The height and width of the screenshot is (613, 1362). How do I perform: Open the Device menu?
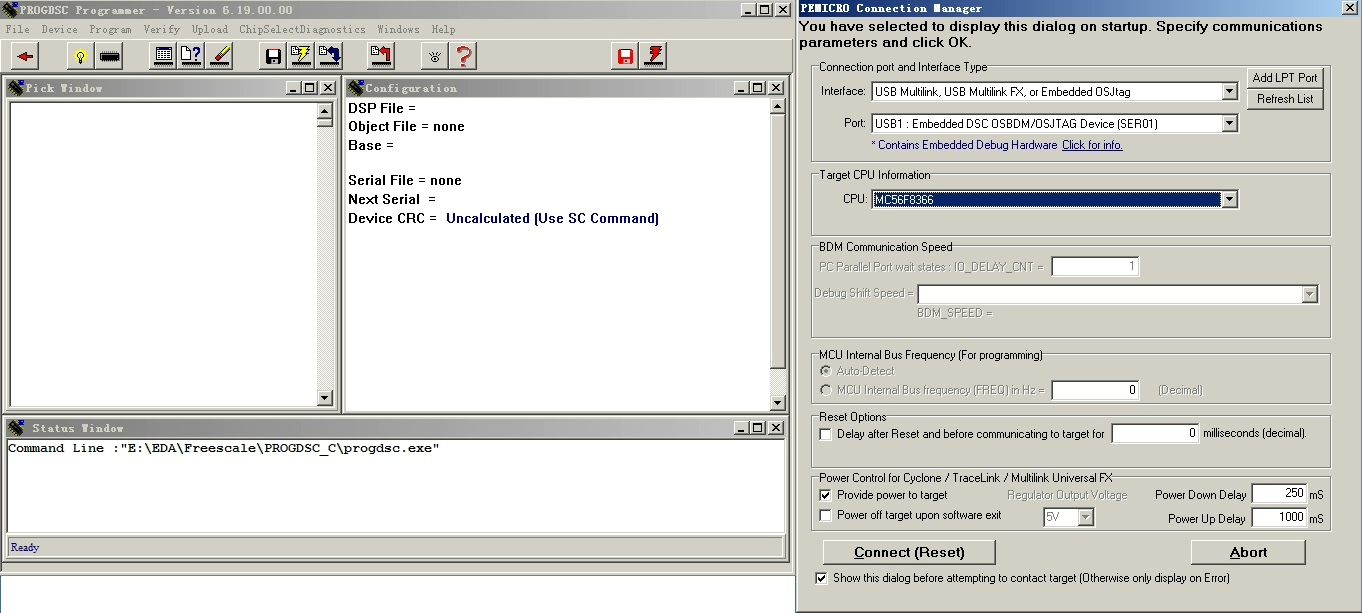coord(59,29)
